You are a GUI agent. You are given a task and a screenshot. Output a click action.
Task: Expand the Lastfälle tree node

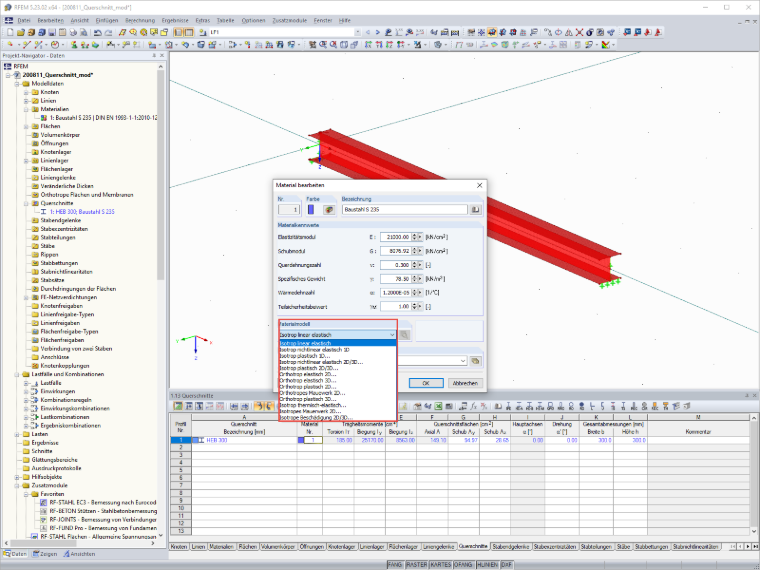(x=26, y=383)
